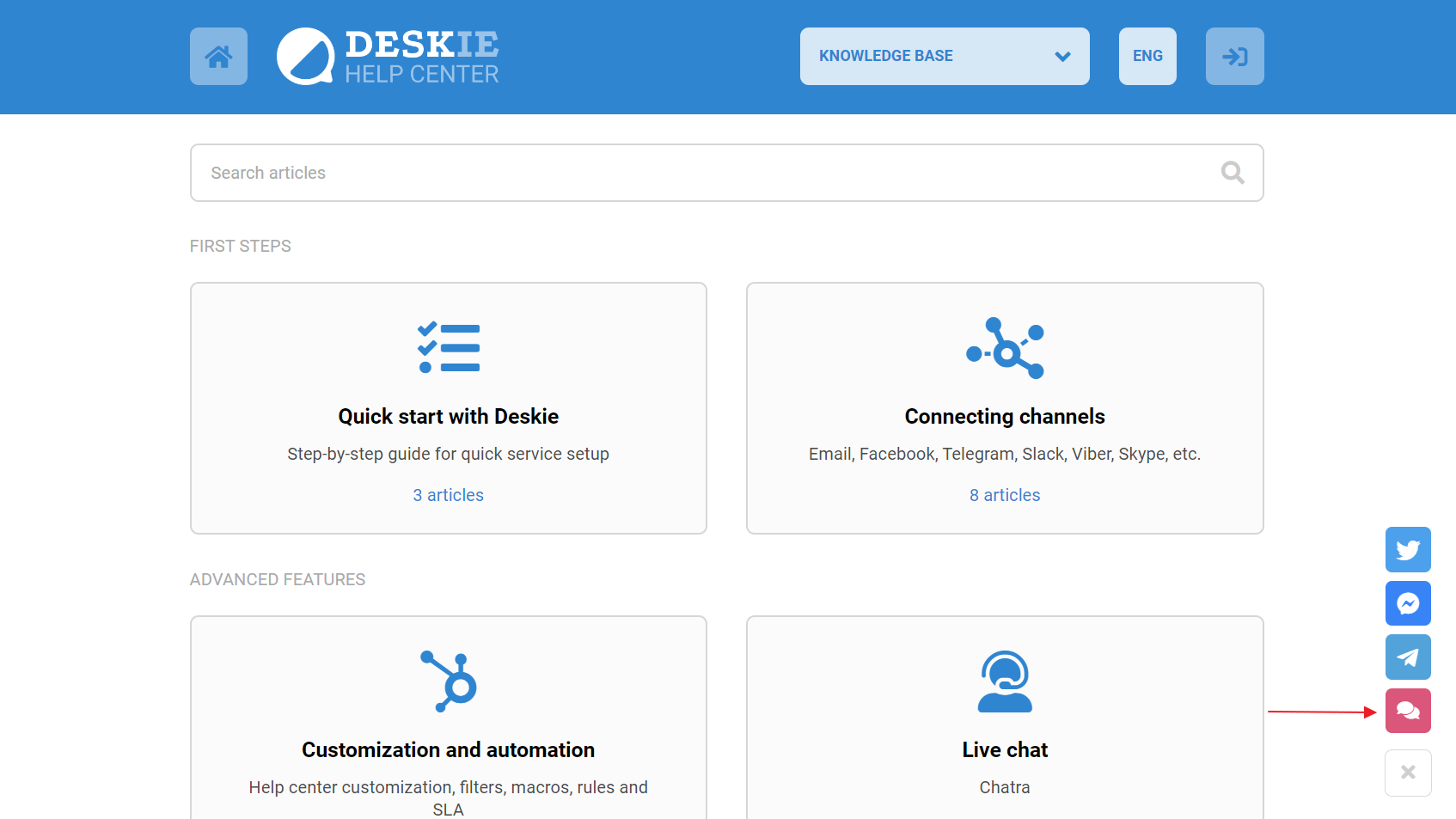Contact via the Facebook Messenger button
1456x819 pixels.
(x=1408, y=603)
